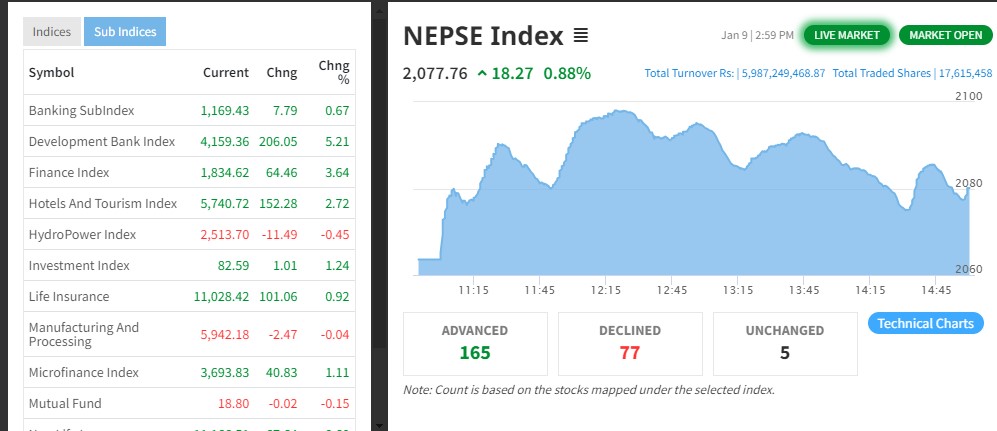This screenshot has height=431, width=997.
Task: Select the Sub Indices tab
Action: click(125, 32)
